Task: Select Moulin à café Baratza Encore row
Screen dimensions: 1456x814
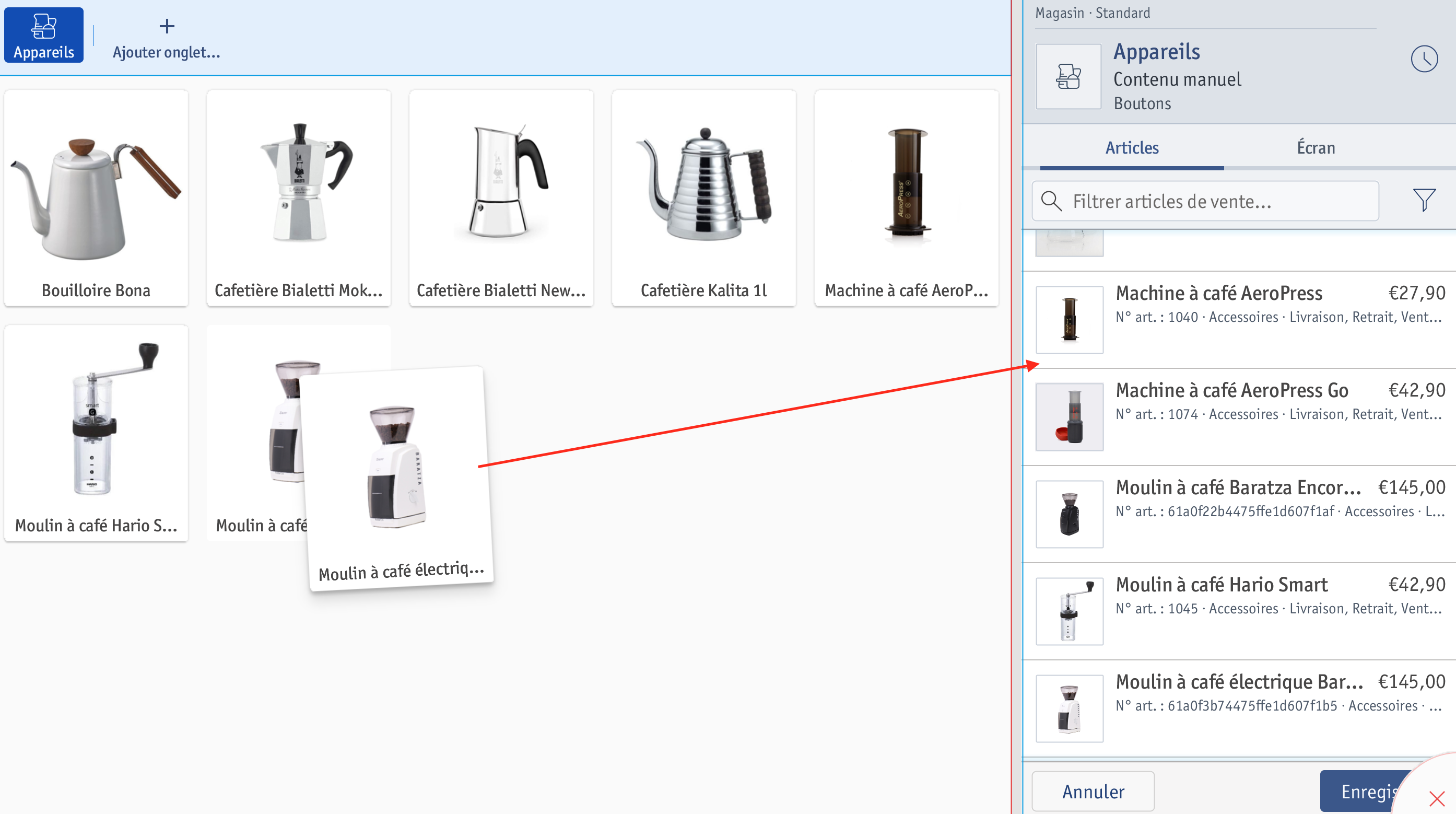Action: [x=1239, y=515]
